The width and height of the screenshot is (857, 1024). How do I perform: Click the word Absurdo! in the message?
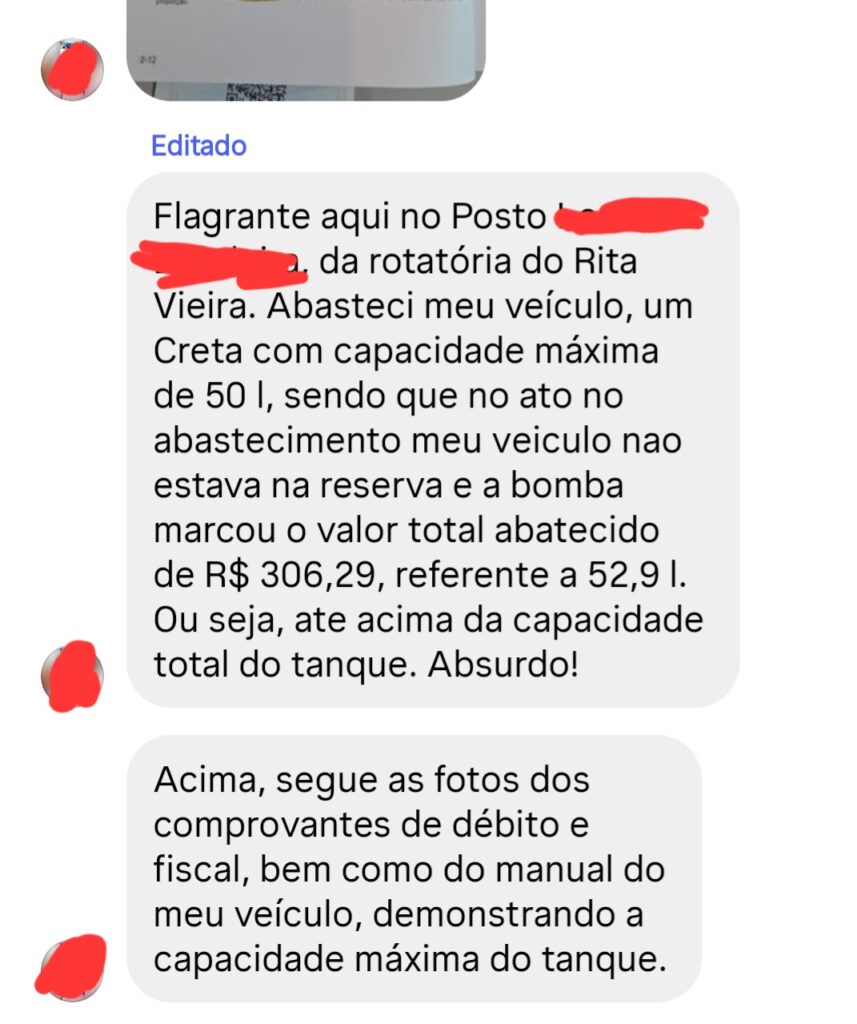tap(503, 664)
